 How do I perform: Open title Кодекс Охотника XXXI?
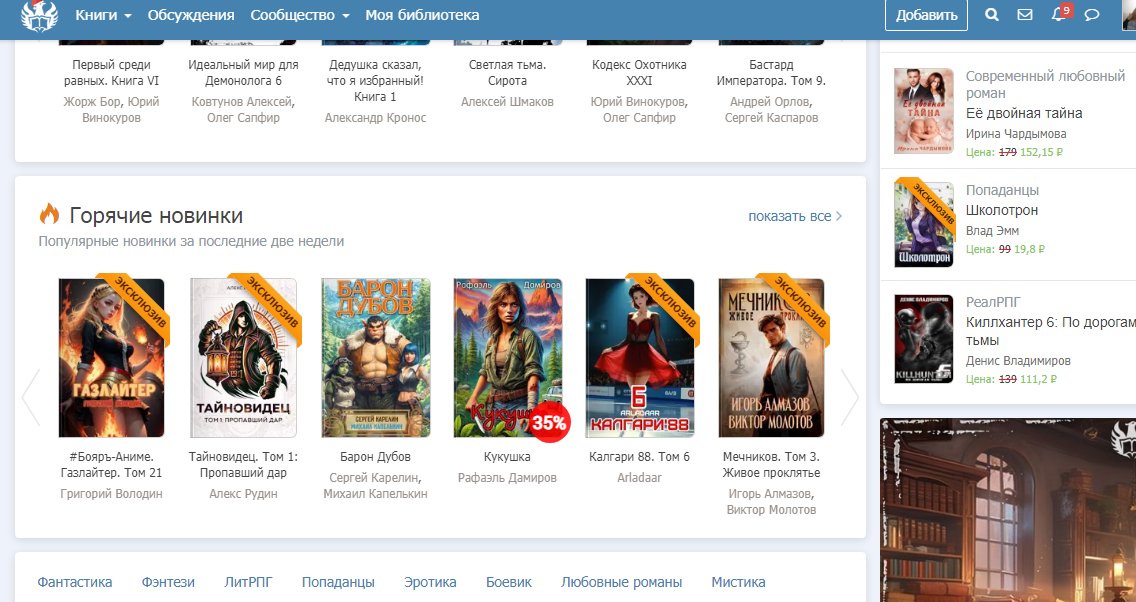(640, 72)
